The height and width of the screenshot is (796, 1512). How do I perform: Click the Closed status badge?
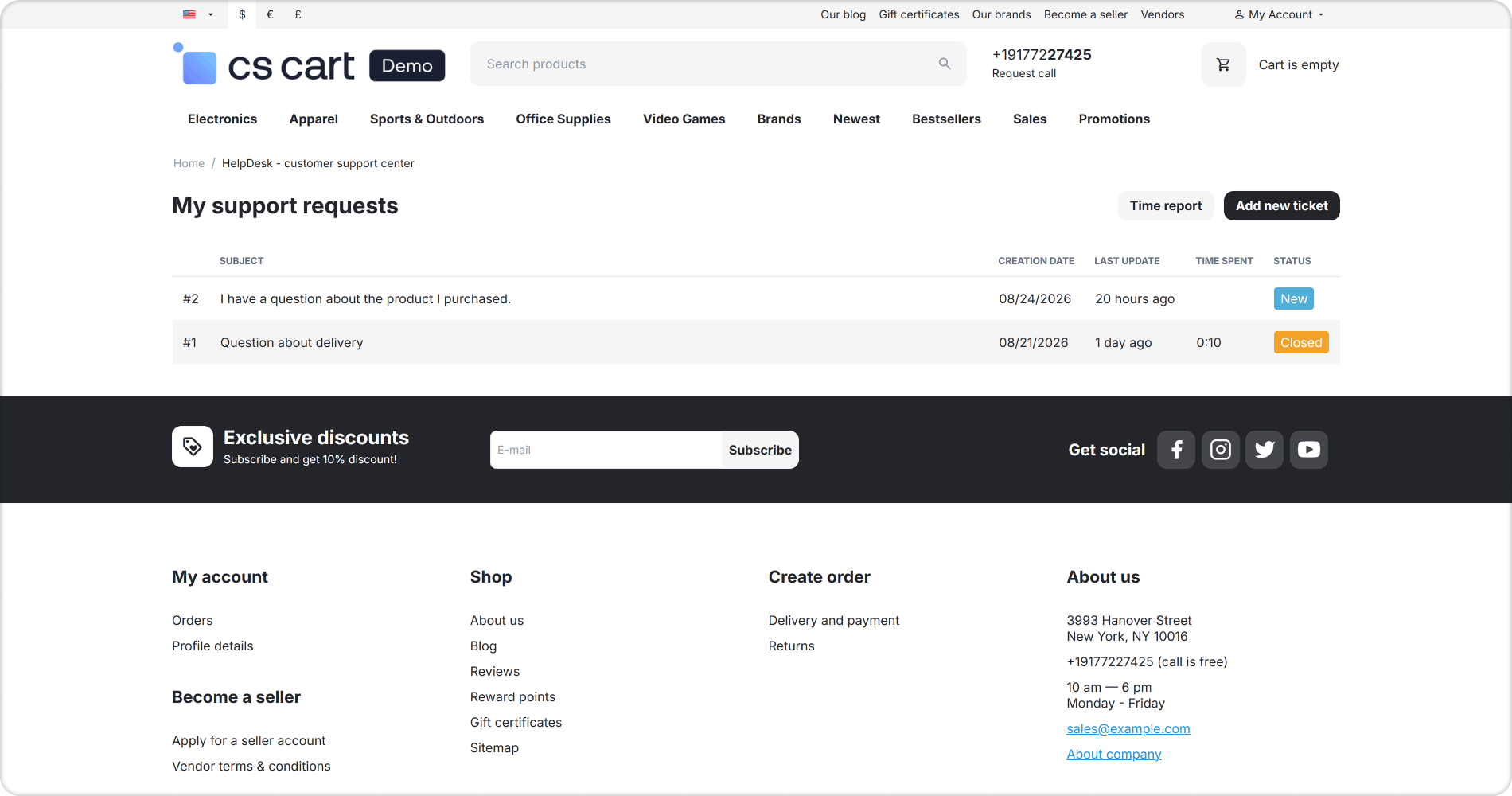tap(1301, 342)
